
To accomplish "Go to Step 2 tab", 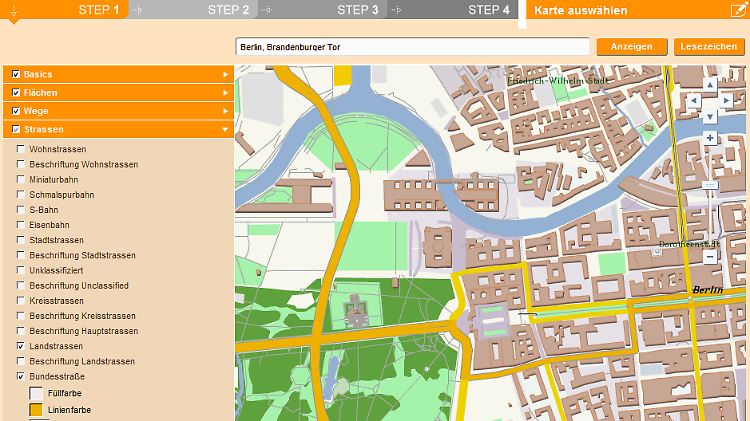I will tap(228, 11).
